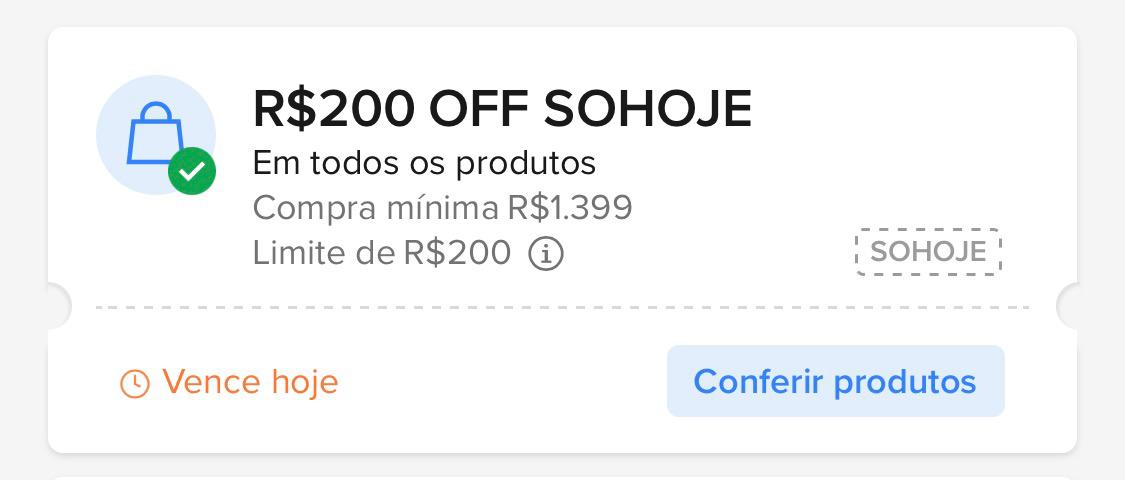Click the orange clock icon
This screenshot has height=480, width=1125.
[134, 383]
